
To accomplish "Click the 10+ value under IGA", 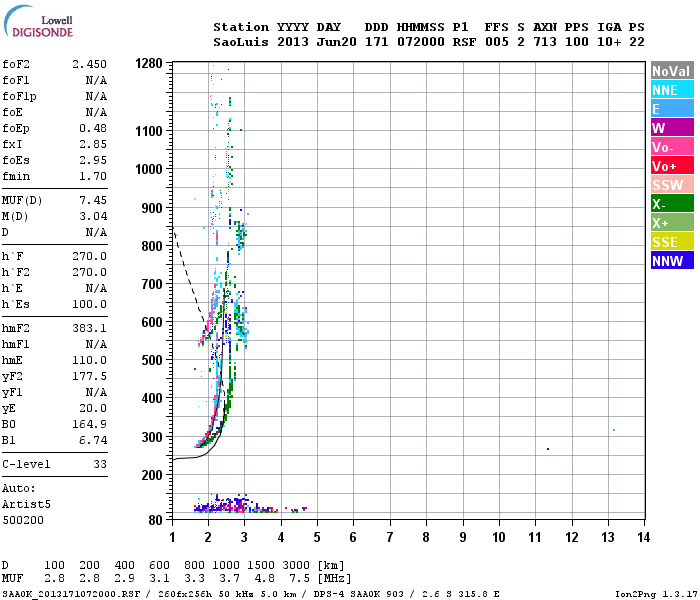I will click(x=609, y=42).
